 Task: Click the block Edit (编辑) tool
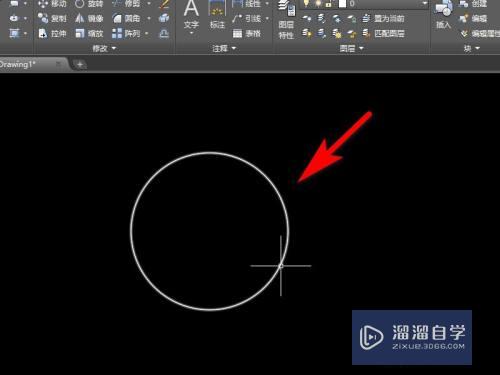pyautogui.click(x=473, y=18)
